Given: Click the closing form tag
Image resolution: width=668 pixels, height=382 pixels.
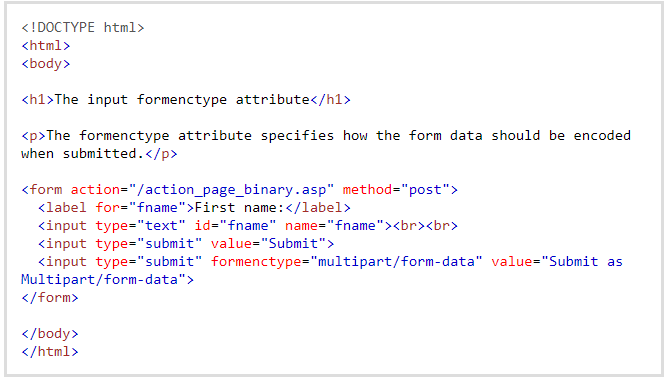Looking at the screenshot, I should click(50, 298).
